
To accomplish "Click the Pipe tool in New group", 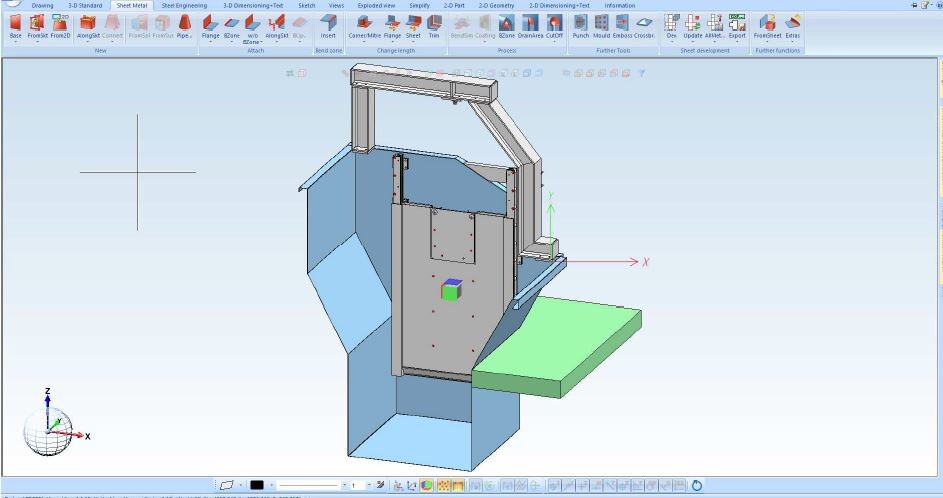I will 184,25.
